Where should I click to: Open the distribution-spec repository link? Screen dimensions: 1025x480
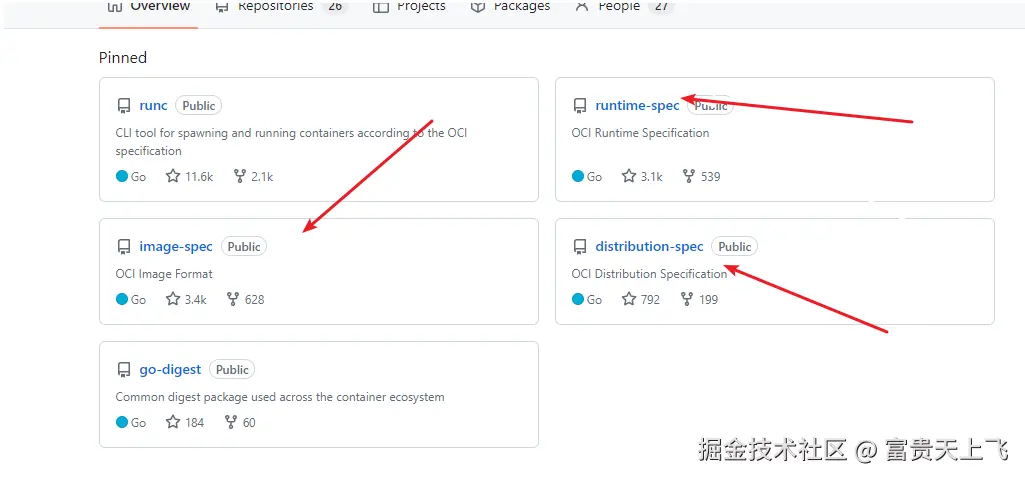coord(649,247)
